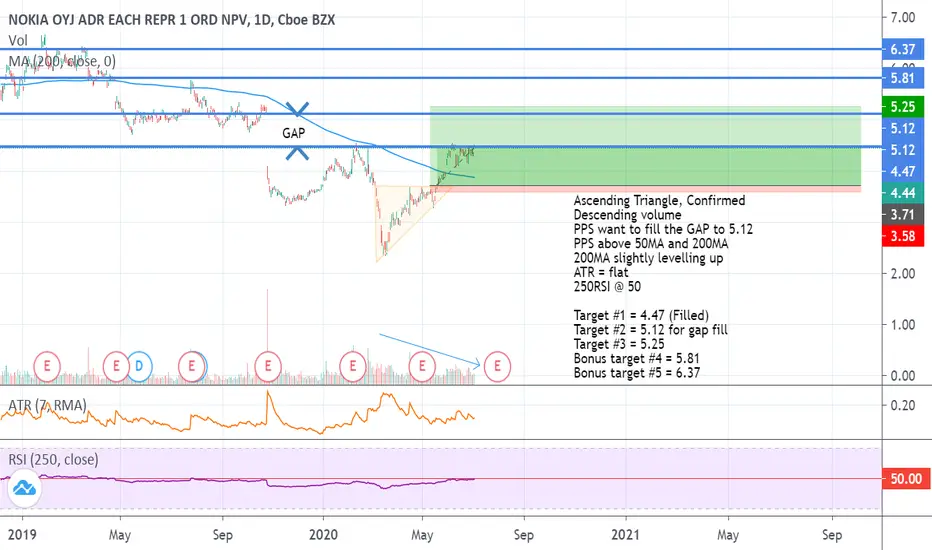Viewport: 932px width, 550px height.
Task: Select the 'Bonus target #4 = 5.81' line
Action: click(x=637, y=359)
